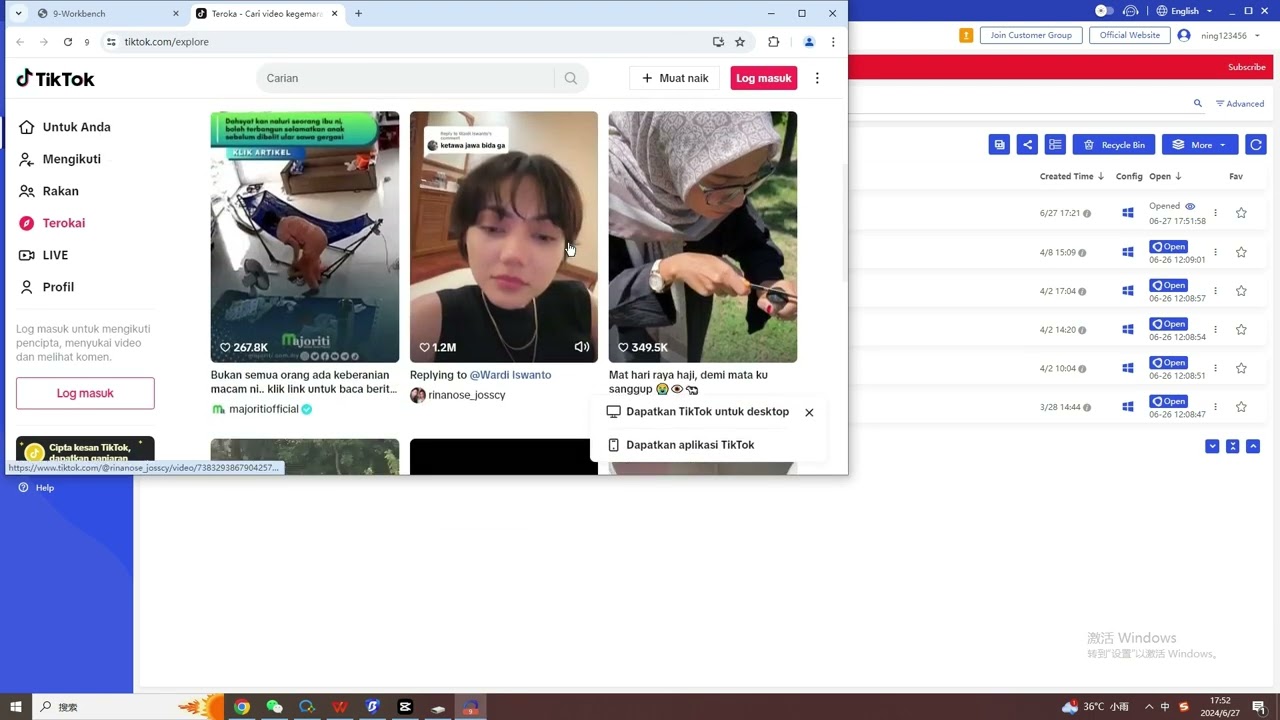The width and height of the screenshot is (1280, 720).
Task: Click the share icon button
Action: click(x=1027, y=145)
